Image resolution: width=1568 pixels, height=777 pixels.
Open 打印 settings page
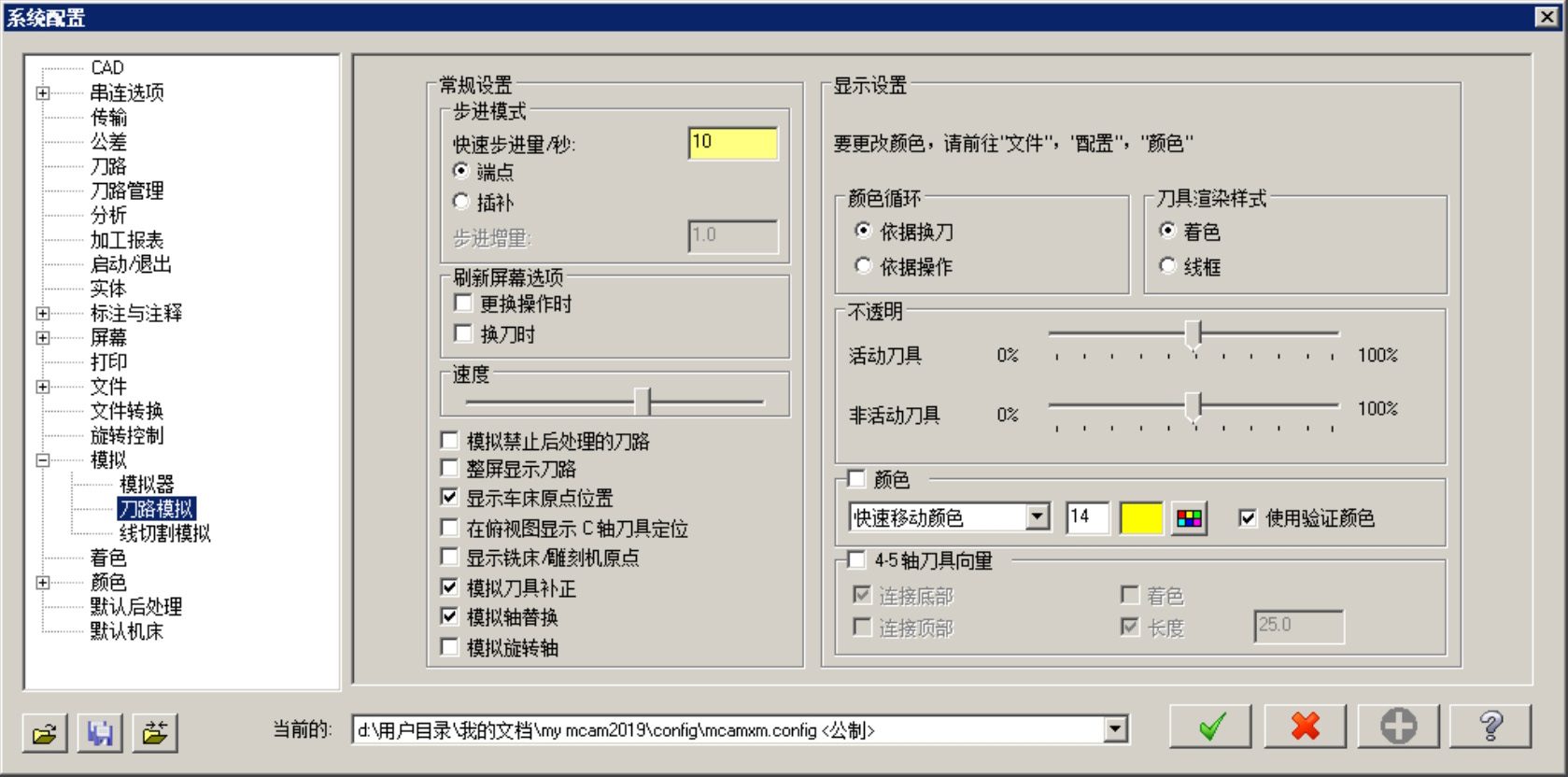tap(108, 362)
